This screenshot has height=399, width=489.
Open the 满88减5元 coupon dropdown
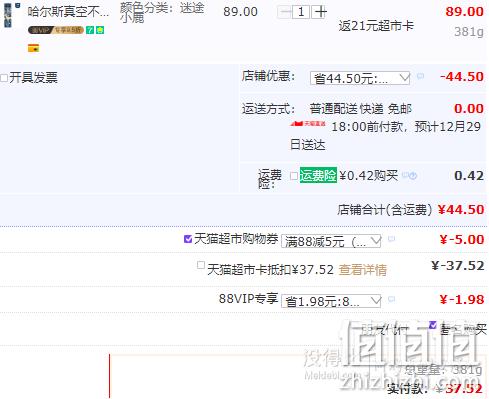click(331, 241)
